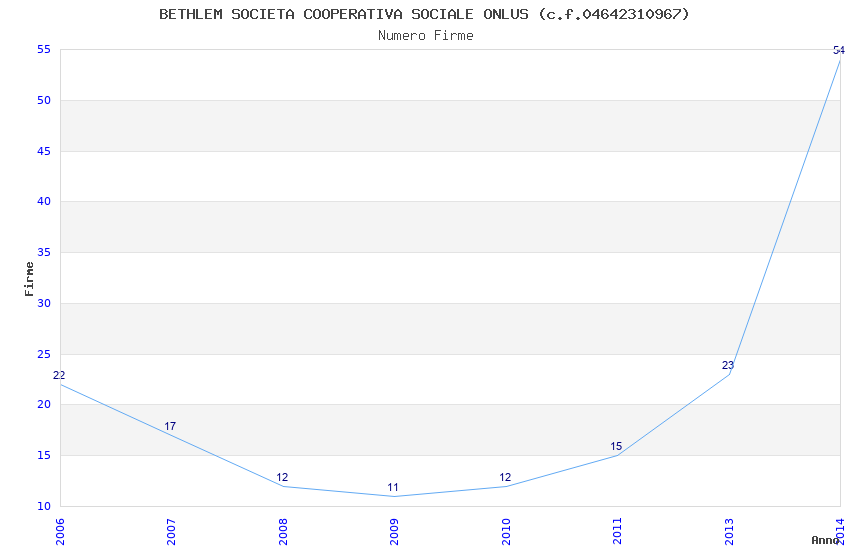
Task: Click the 2009 year label
Action: click(x=394, y=532)
